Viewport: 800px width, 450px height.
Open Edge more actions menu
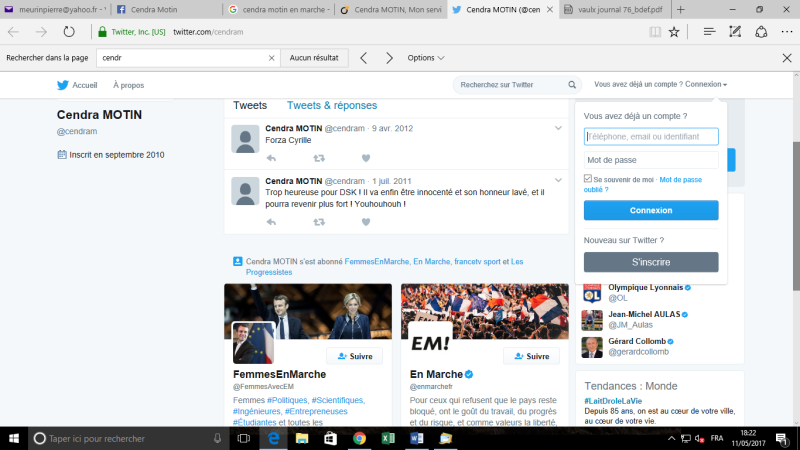787,32
